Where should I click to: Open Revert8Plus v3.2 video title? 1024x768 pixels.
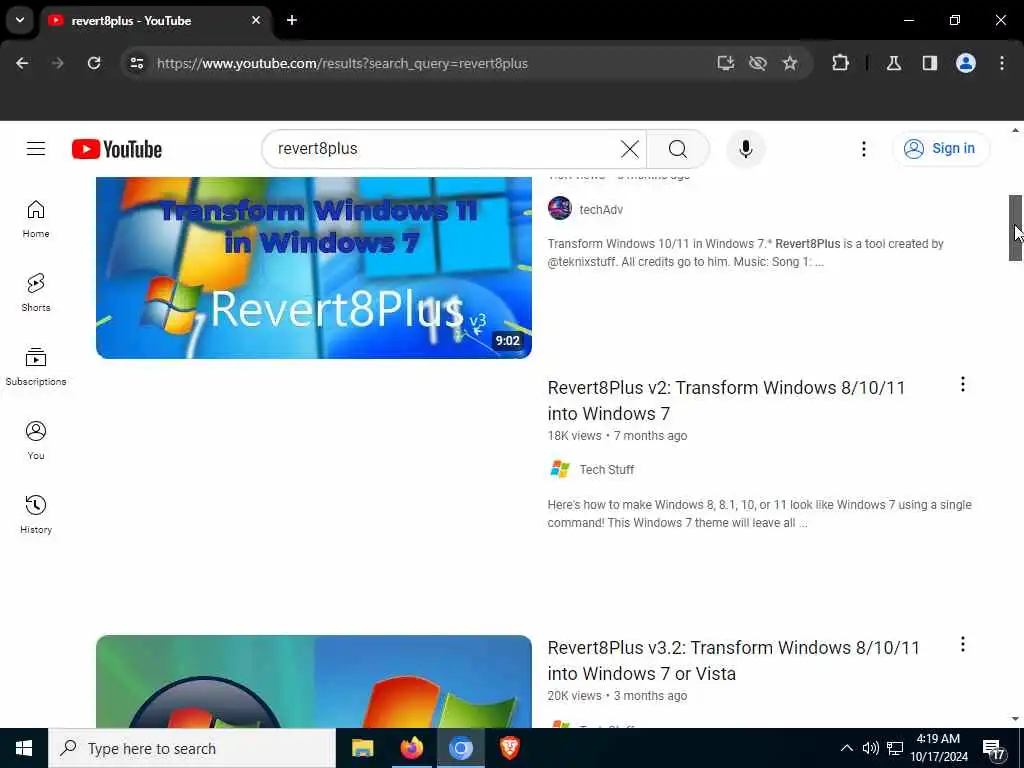[733, 660]
